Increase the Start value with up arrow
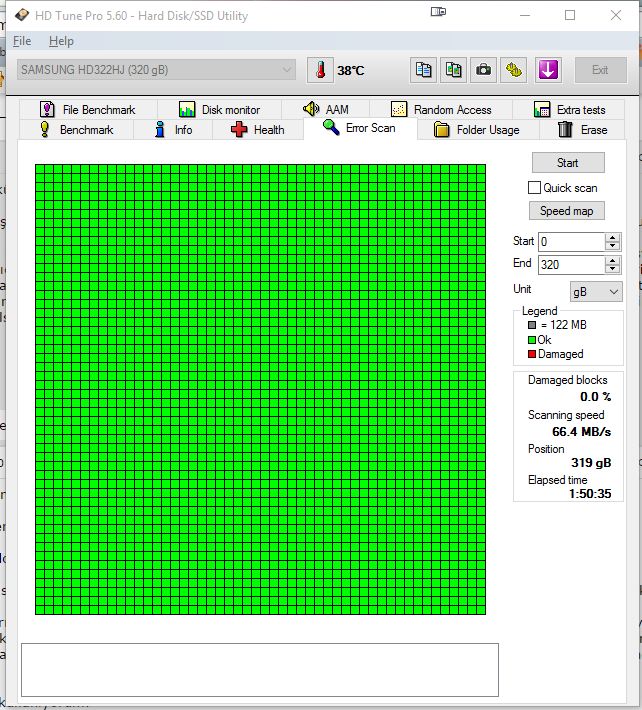The height and width of the screenshot is (710, 642). [x=613, y=238]
